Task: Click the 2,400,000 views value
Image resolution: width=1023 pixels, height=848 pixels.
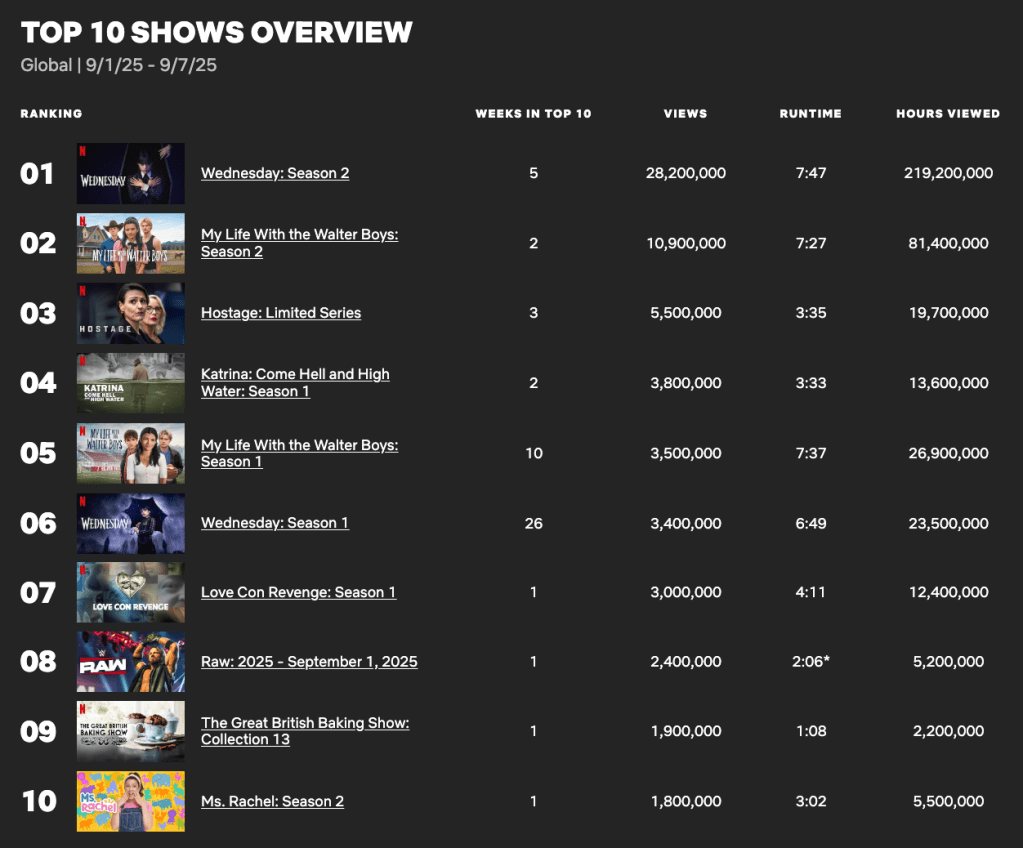Action: (686, 661)
